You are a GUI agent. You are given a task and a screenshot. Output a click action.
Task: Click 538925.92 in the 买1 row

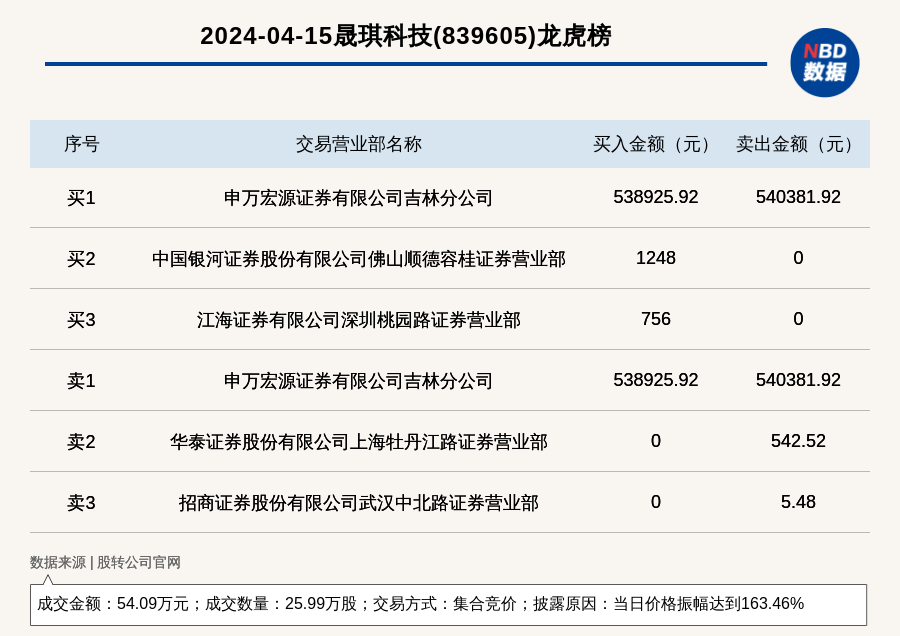655,197
